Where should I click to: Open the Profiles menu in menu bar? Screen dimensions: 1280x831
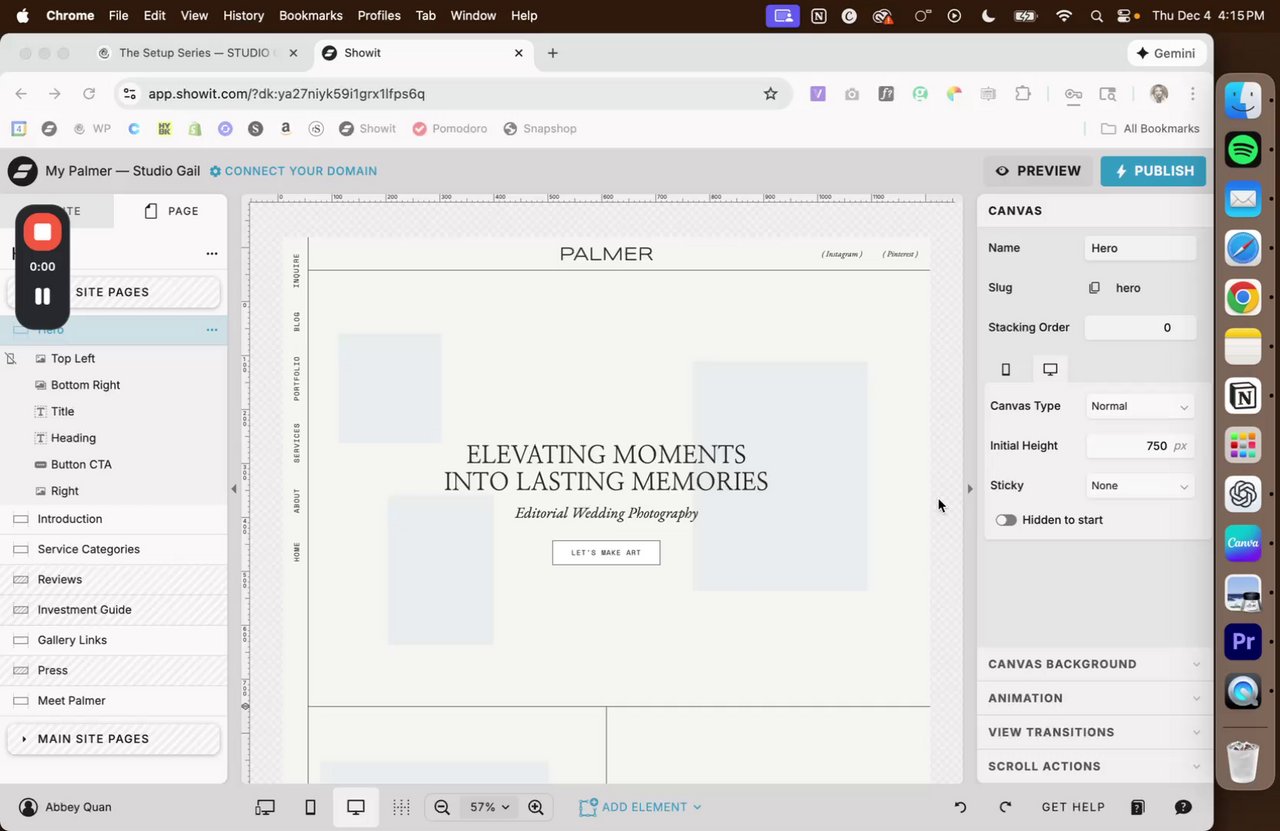coord(379,16)
